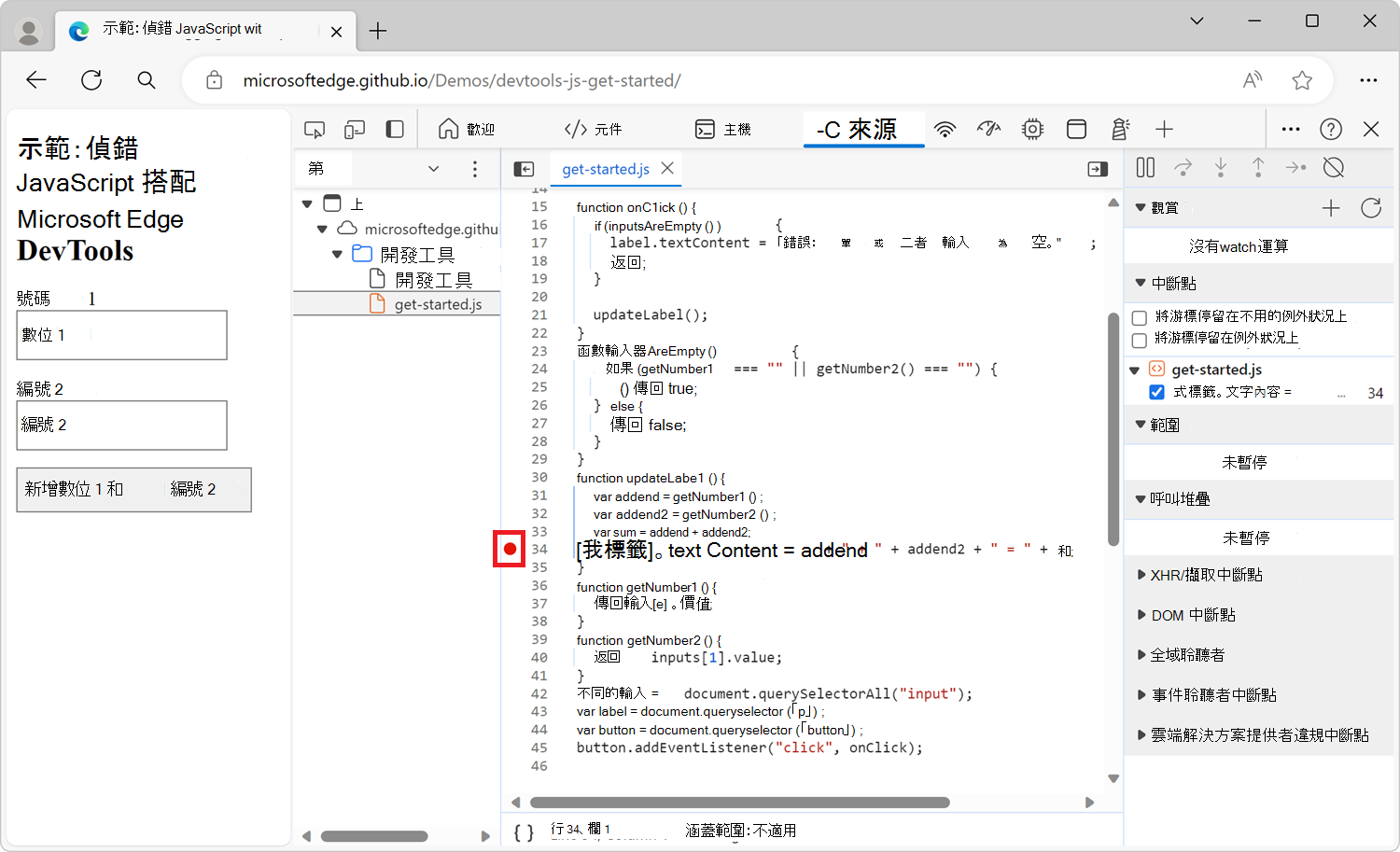The width and height of the screenshot is (1400, 852).
Task: Expand the last breakpoints section in the debugger list
Action: click(1141, 735)
